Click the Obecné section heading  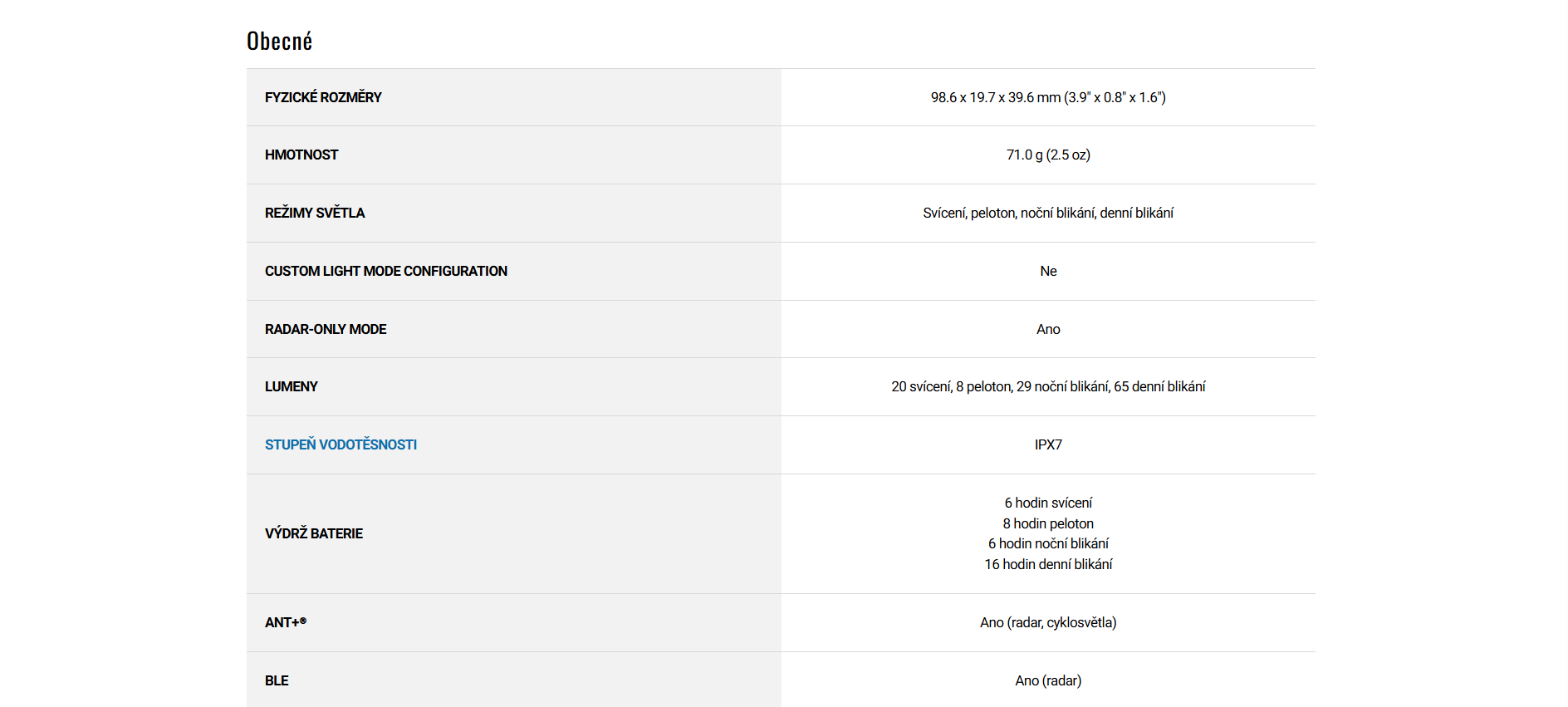coord(280,41)
